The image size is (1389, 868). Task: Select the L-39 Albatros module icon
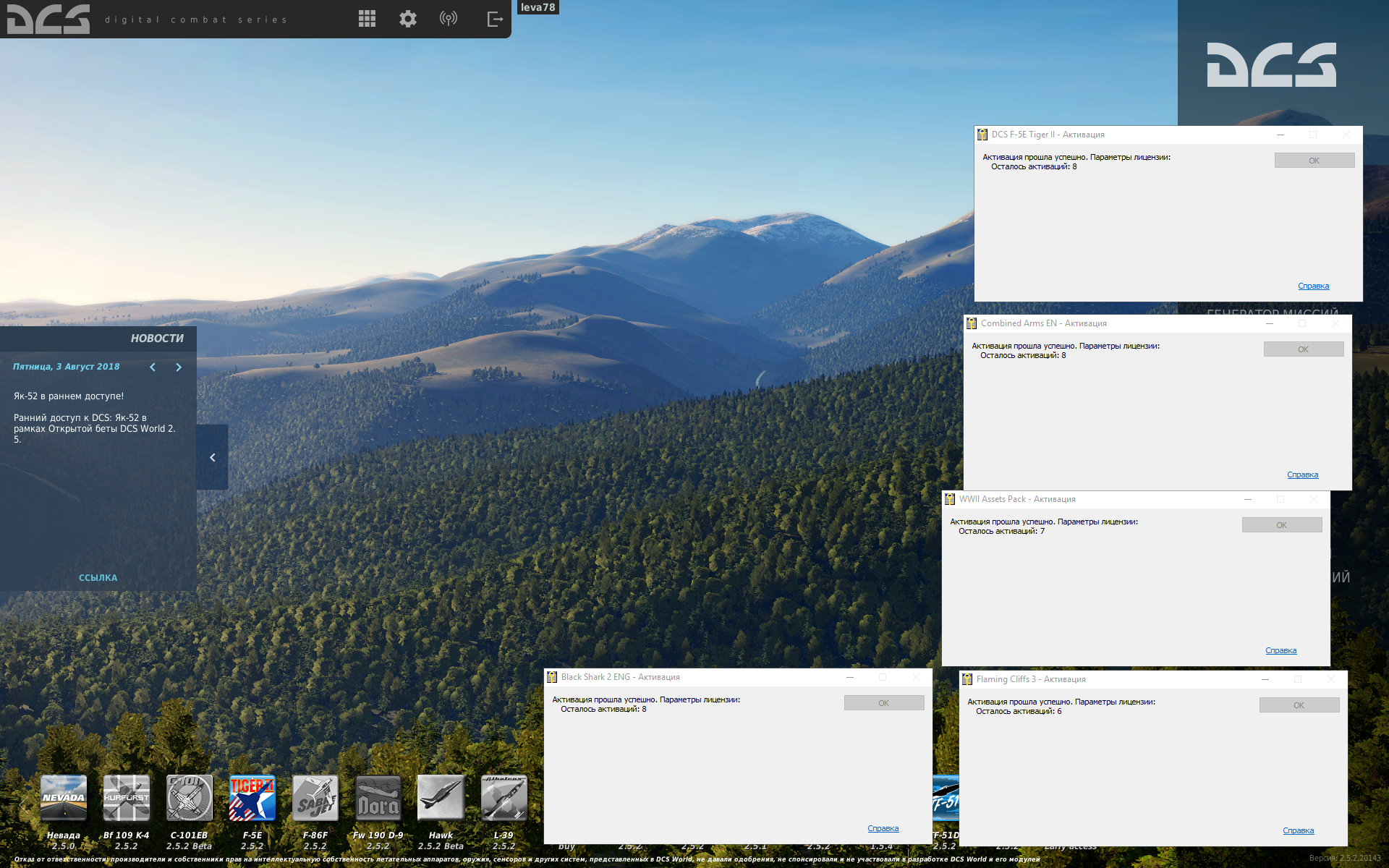pos(504,798)
